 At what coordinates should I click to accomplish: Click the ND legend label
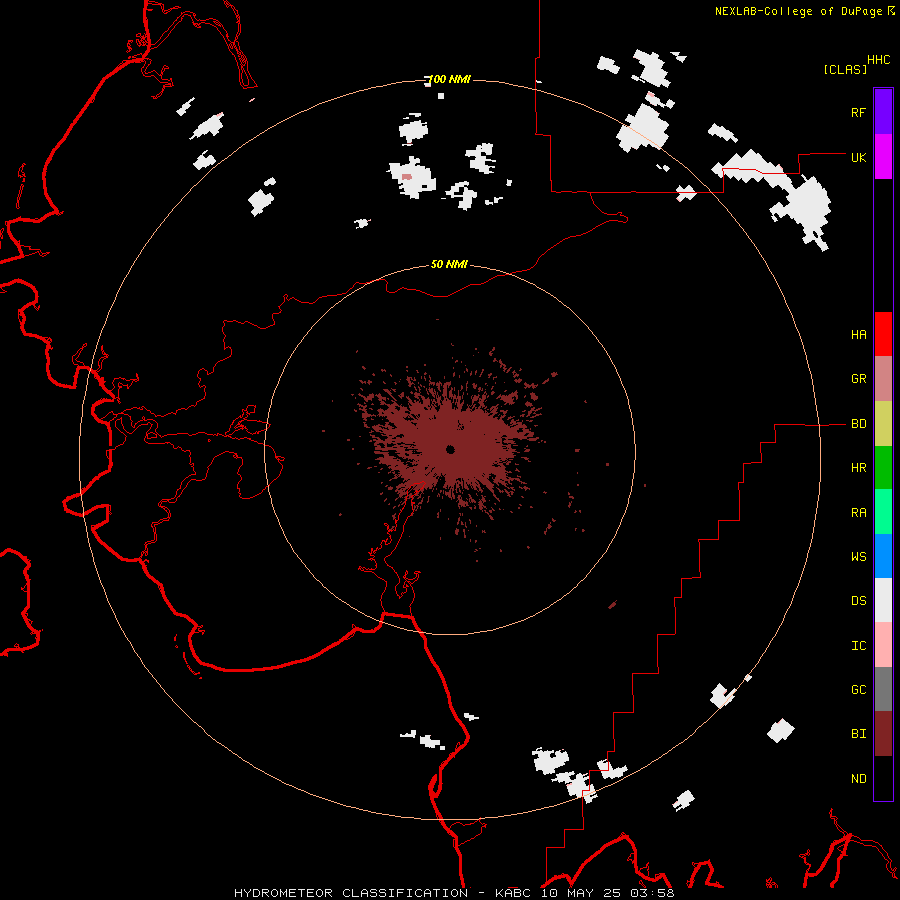tap(858, 779)
